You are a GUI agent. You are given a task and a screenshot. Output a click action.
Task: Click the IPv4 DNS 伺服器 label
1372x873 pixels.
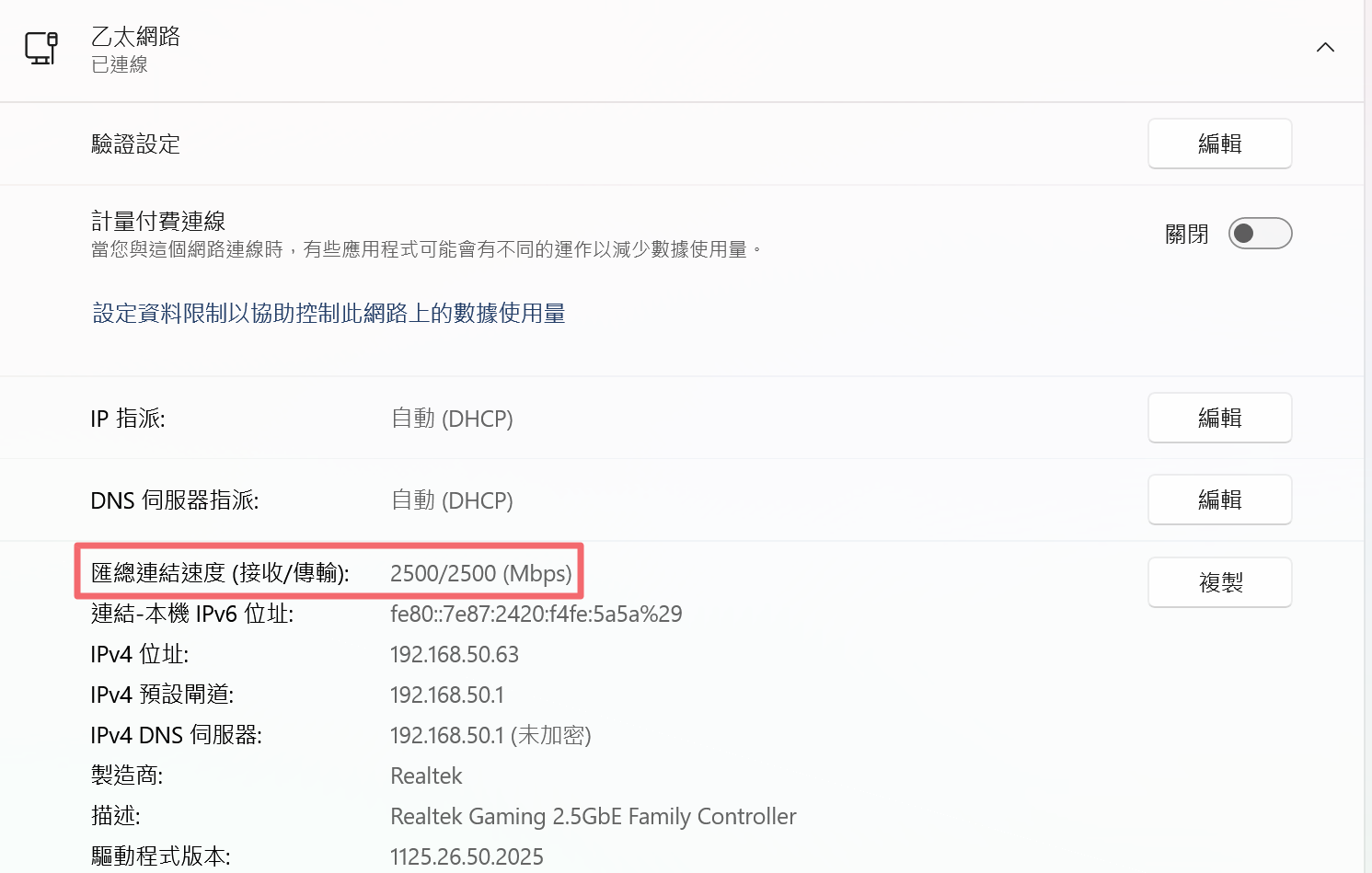(x=177, y=735)
